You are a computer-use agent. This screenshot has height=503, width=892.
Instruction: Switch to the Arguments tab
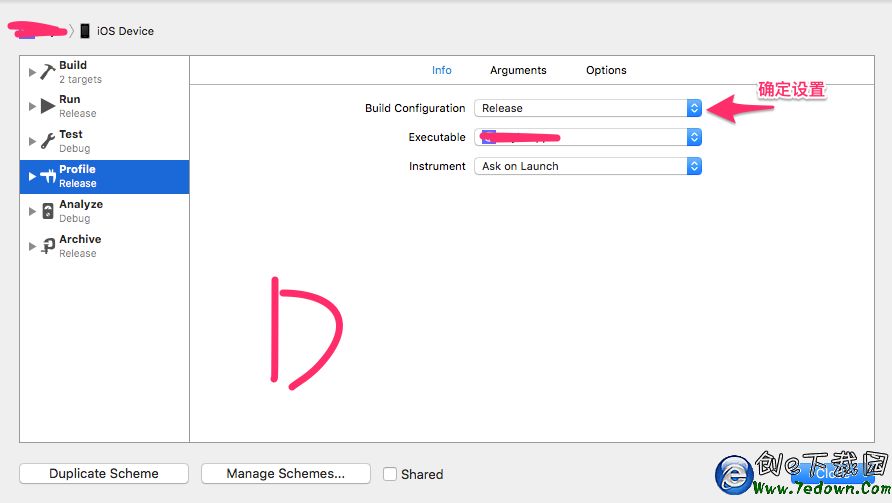518,70
